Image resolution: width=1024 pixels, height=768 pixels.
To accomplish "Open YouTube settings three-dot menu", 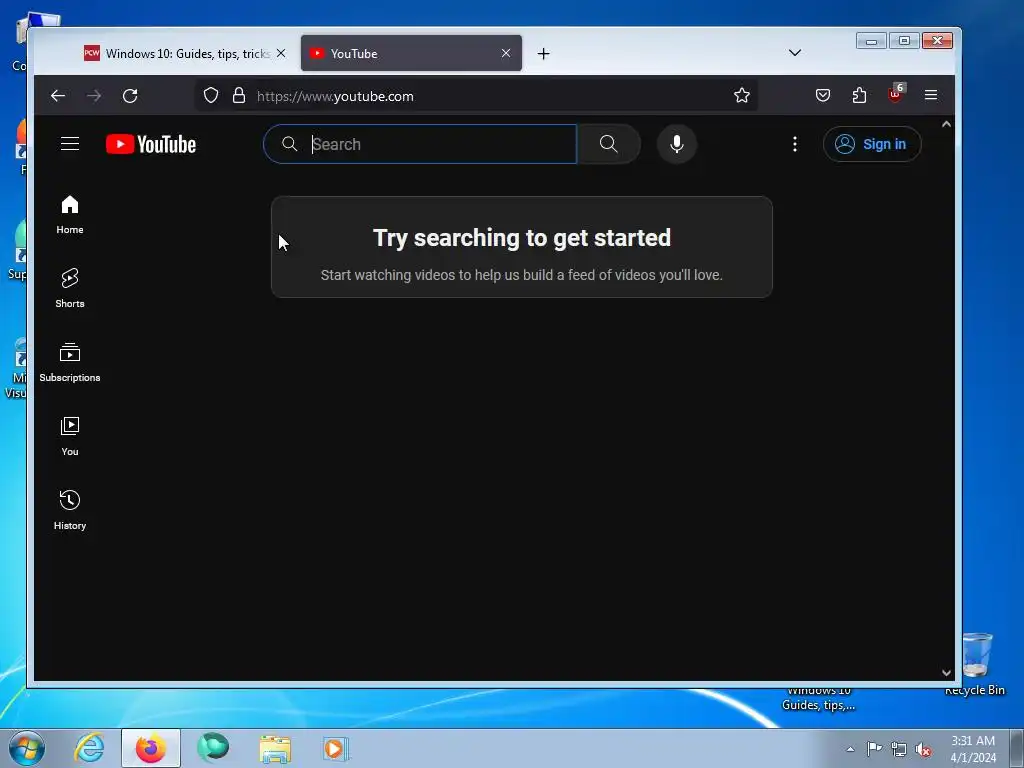I will tap(795, 144).
